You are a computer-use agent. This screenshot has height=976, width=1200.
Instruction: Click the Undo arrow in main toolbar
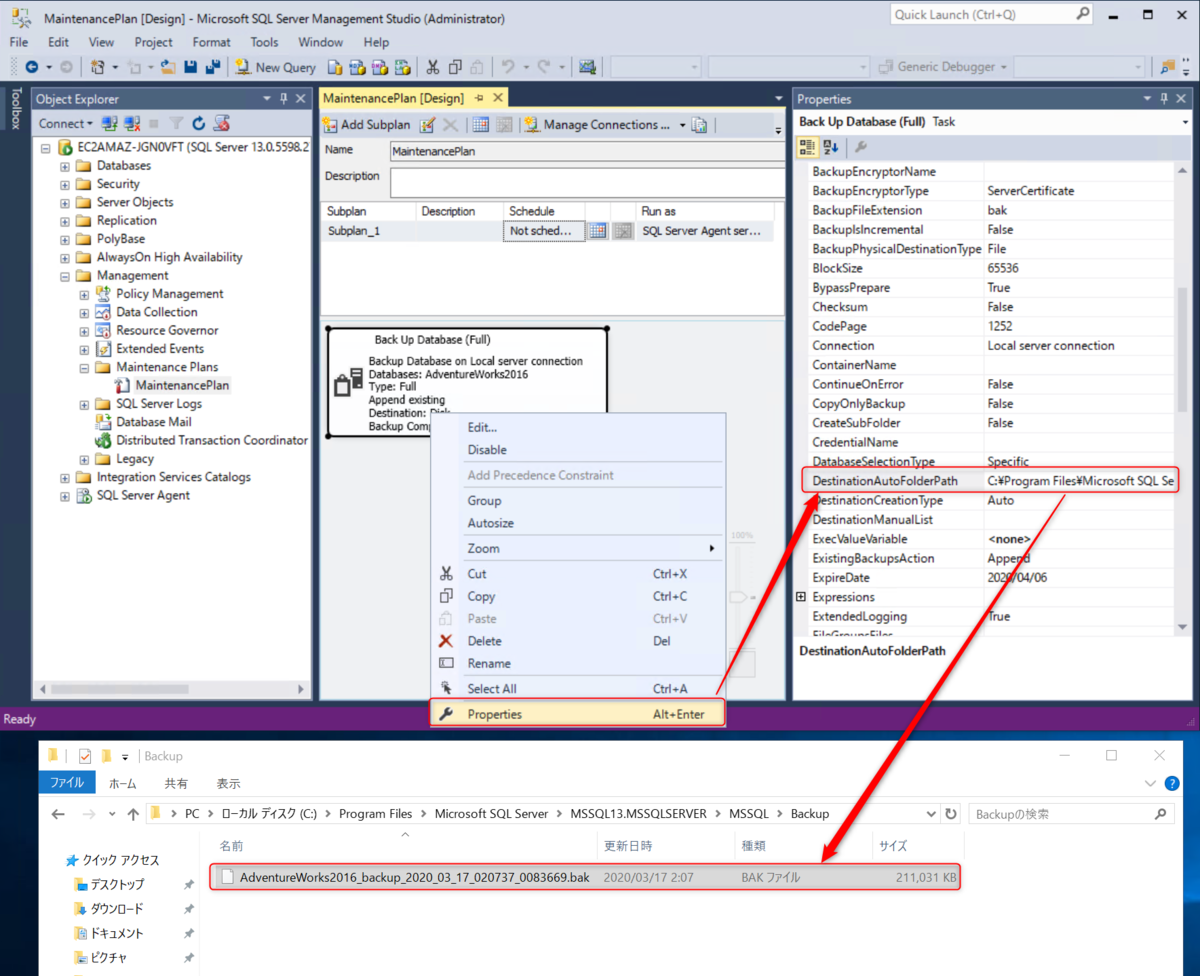[x=508, y=67]
